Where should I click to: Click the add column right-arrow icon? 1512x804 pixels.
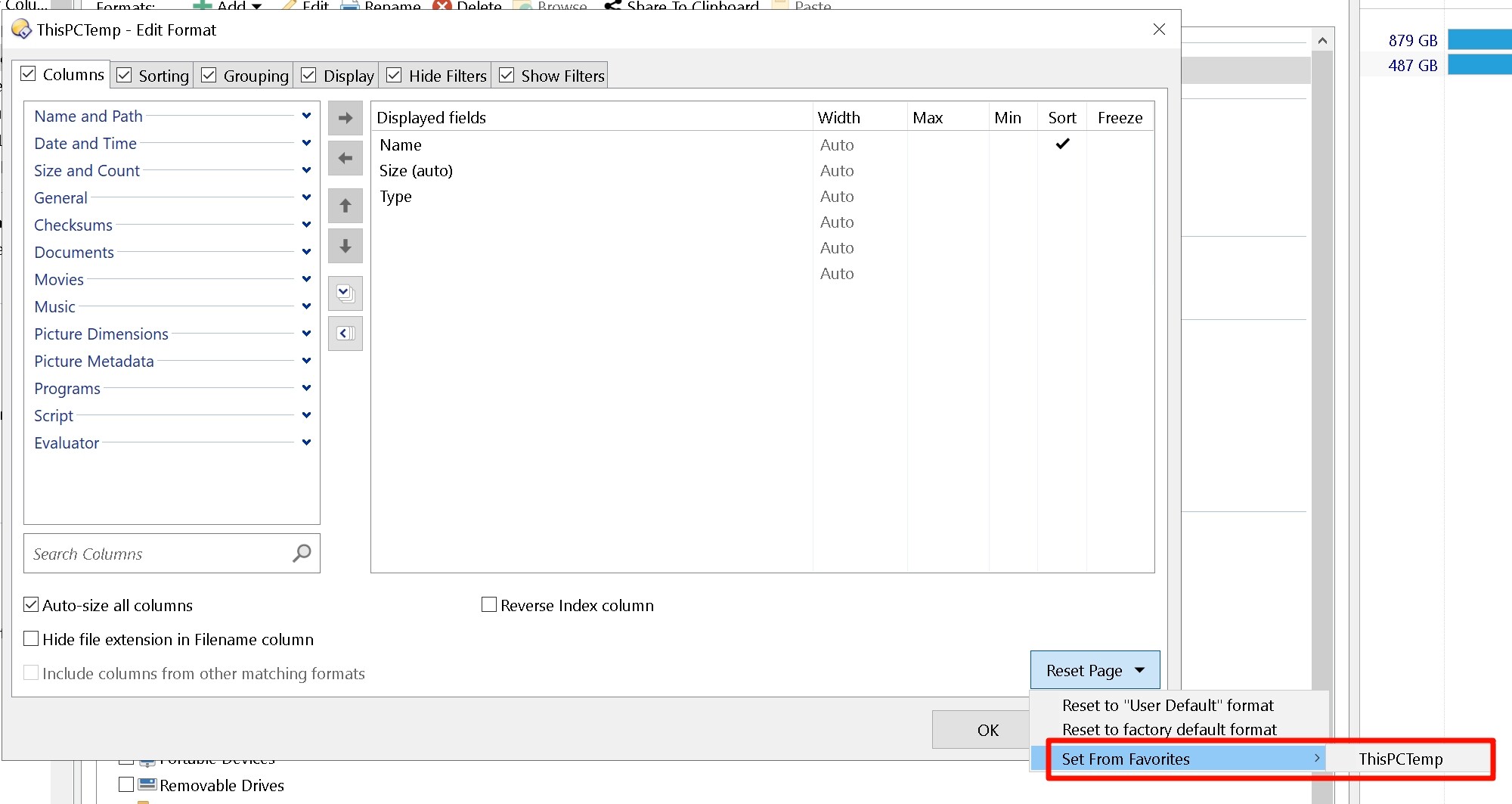(x=345, y=118)
